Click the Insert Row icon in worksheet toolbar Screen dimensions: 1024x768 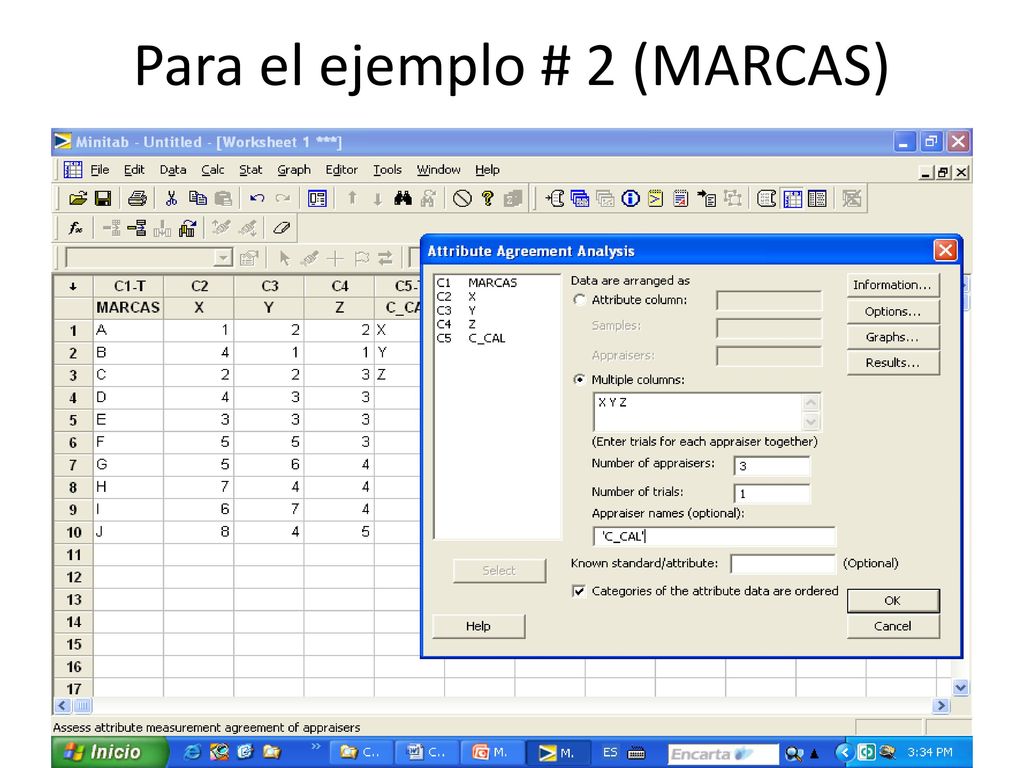point(136,228)
